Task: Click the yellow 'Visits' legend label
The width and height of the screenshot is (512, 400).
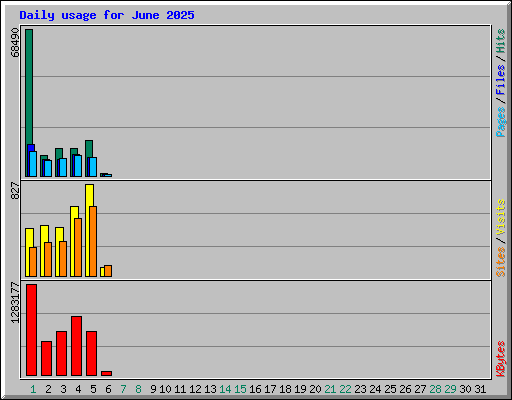Action: coord(500,217)
